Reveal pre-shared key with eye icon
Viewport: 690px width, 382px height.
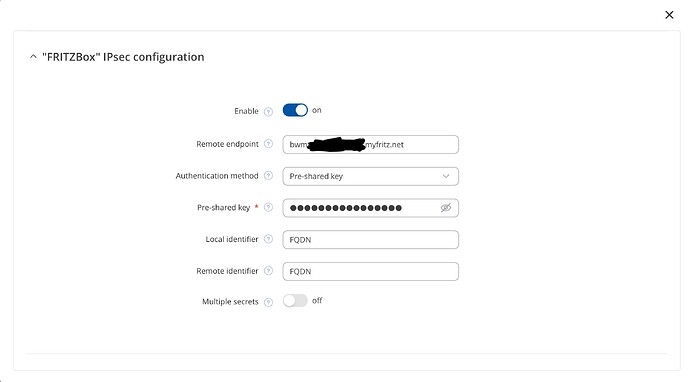[446, 208]
